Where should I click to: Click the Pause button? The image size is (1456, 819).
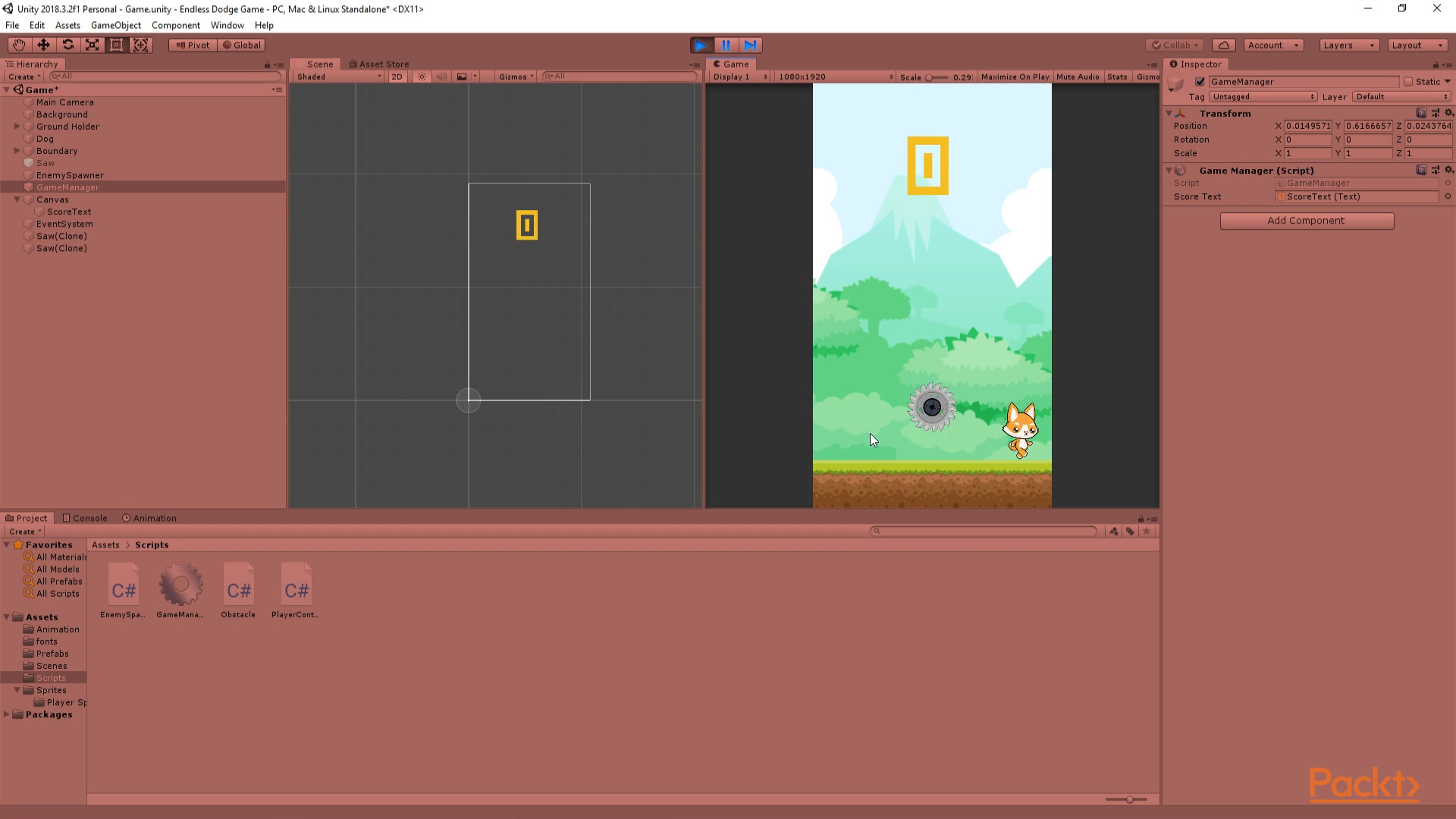(726, 45)
